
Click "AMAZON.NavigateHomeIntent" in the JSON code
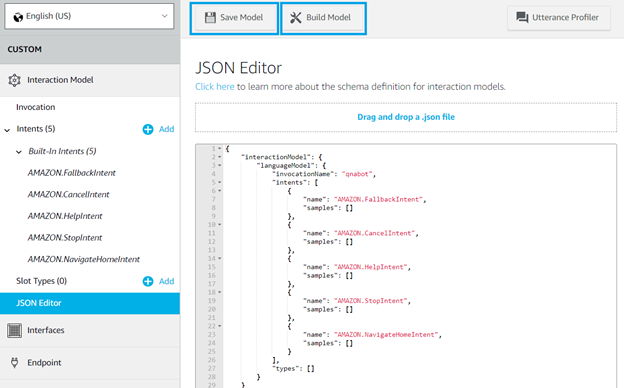point(386,335)
